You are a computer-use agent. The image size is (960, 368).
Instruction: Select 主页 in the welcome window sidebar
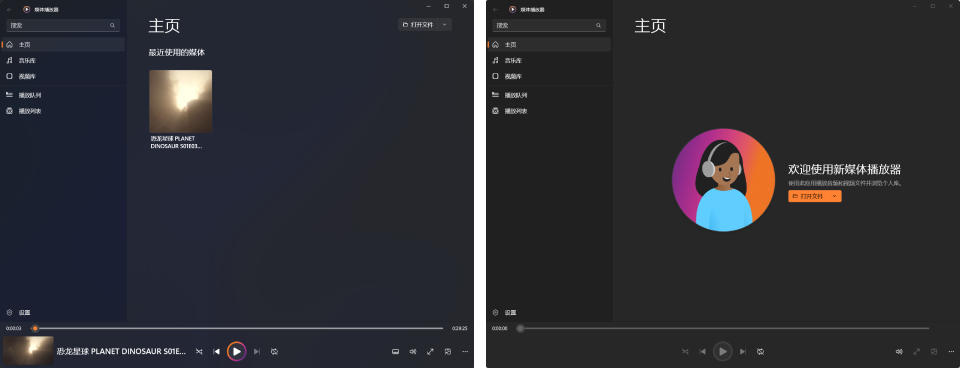point(549,45)
